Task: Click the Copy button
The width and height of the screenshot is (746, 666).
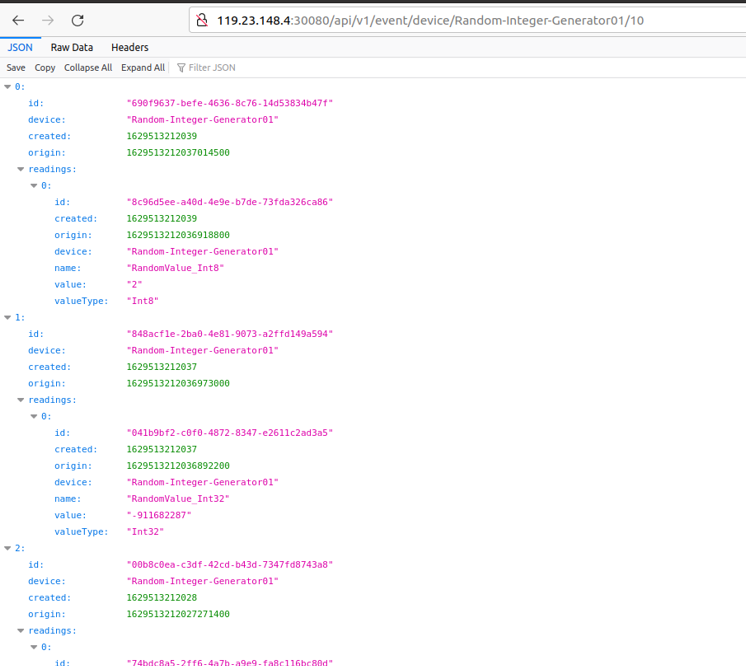Action: point(45,68)
